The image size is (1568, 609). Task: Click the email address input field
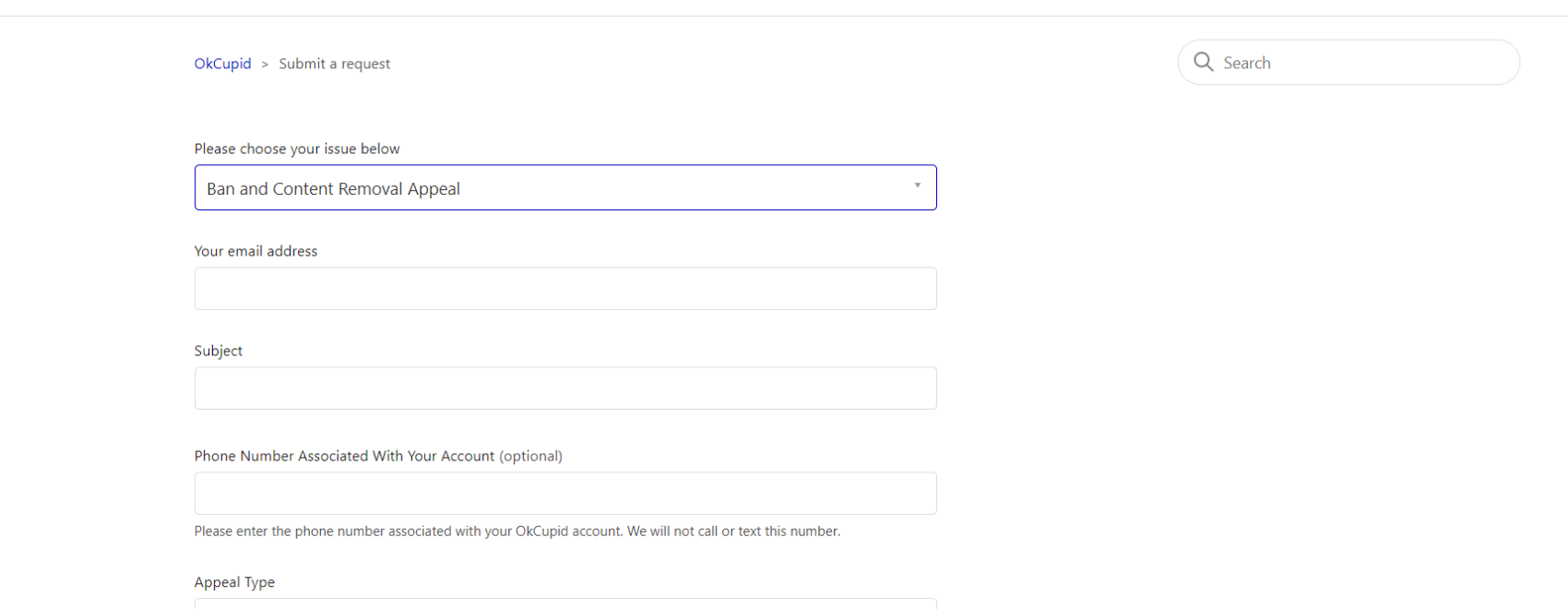click(565, 288)
